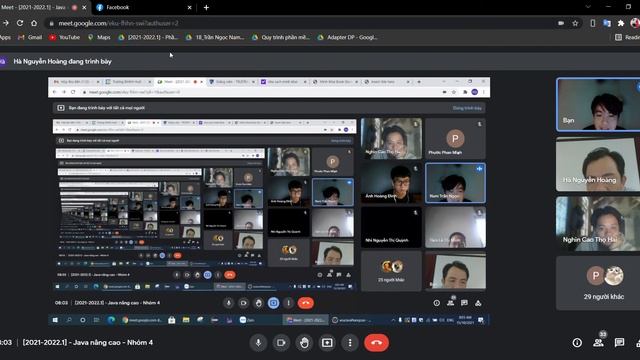Select Nghìn Cao Thọ Hải's video tile

(x=598, y=224)
